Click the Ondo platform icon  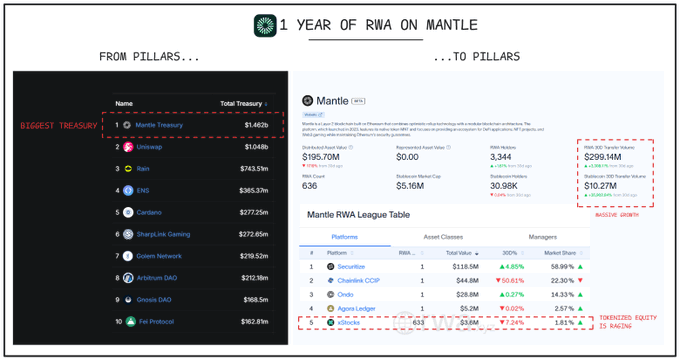click(x=330, y=295)
